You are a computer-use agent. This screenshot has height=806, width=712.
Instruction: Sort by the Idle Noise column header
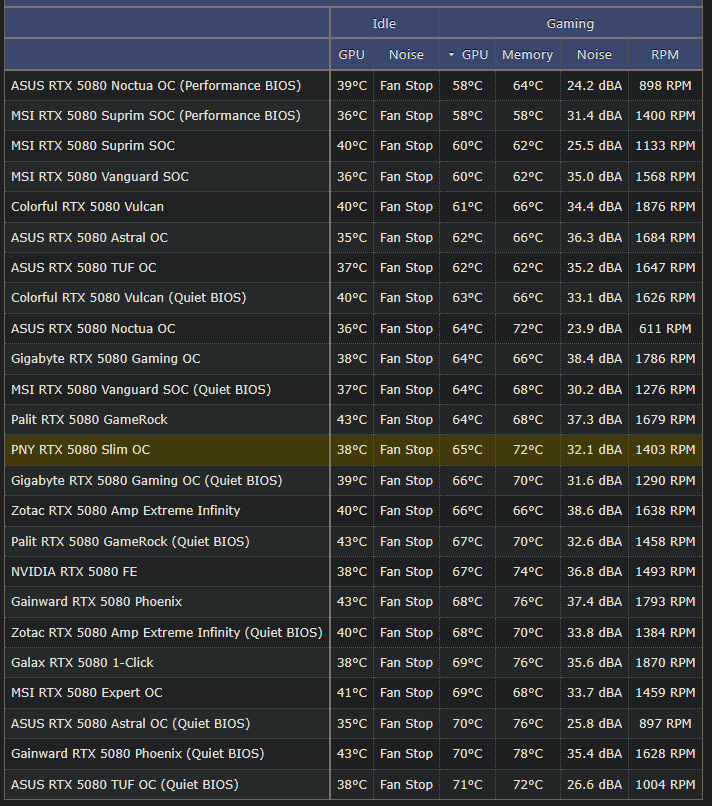click(x=406, y=54)
